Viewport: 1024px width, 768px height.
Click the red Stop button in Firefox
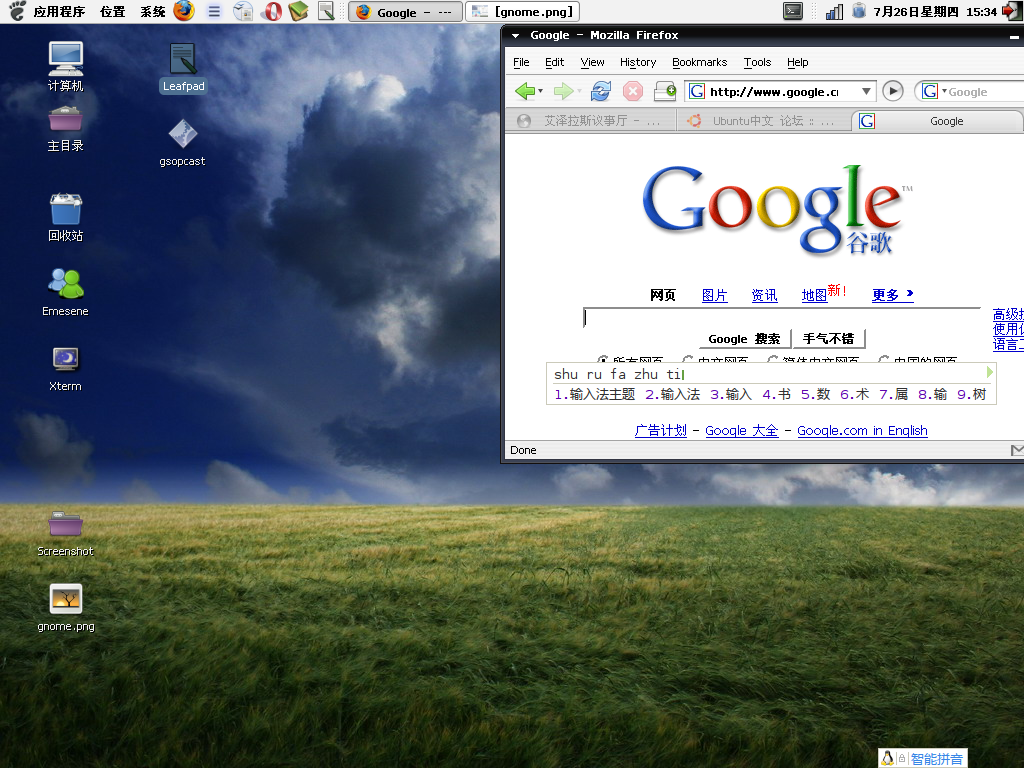[x=633, y=91]
